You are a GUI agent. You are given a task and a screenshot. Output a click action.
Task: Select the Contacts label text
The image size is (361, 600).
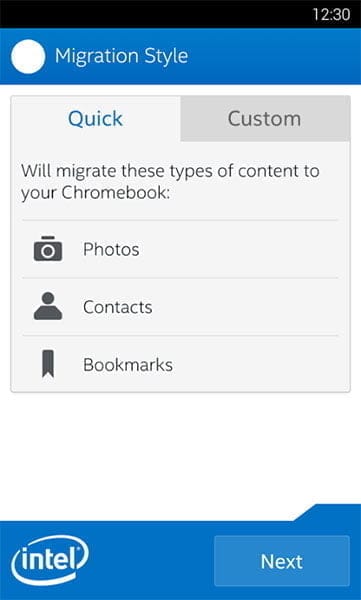click(118, 307)
